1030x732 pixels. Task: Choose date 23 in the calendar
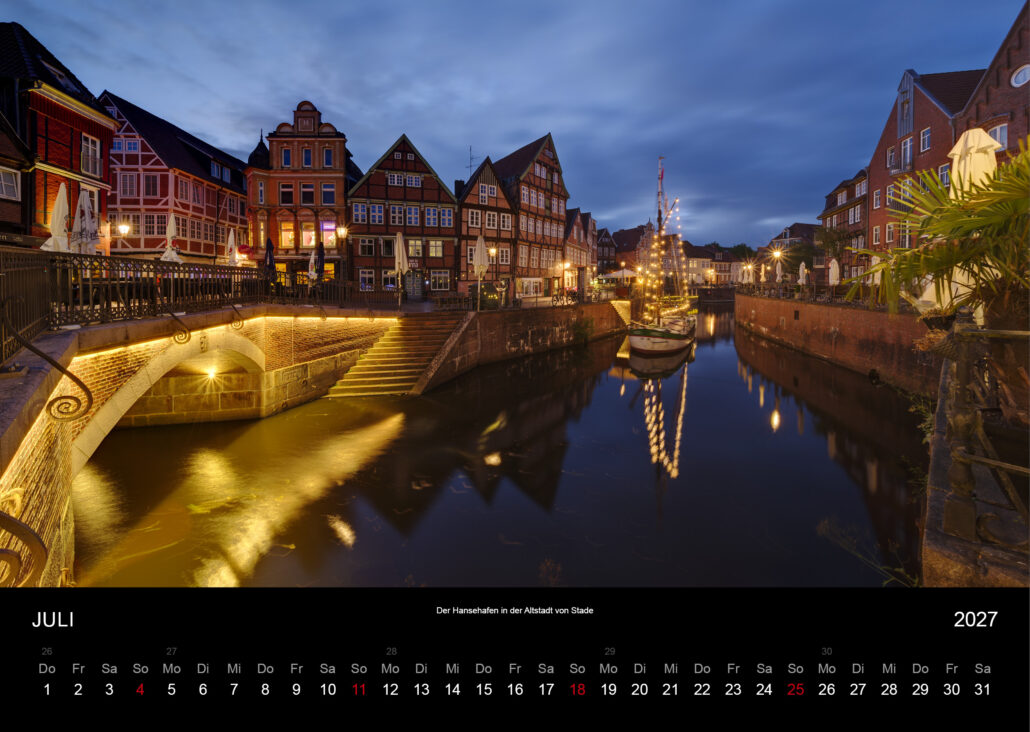point(733,689)
